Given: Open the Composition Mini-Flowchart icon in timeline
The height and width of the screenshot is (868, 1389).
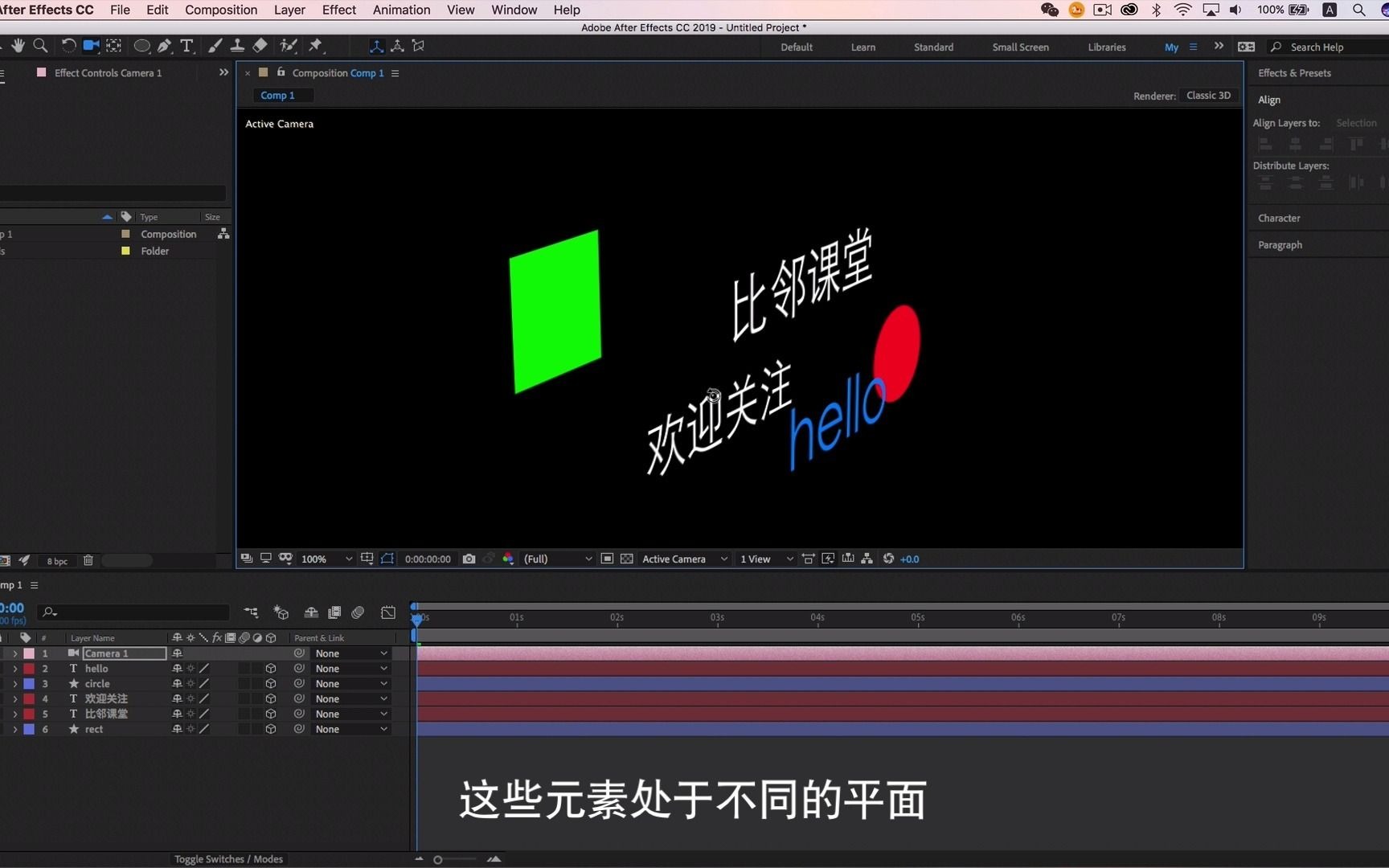Looking at the screenshot, I should (x=252, y=613).
